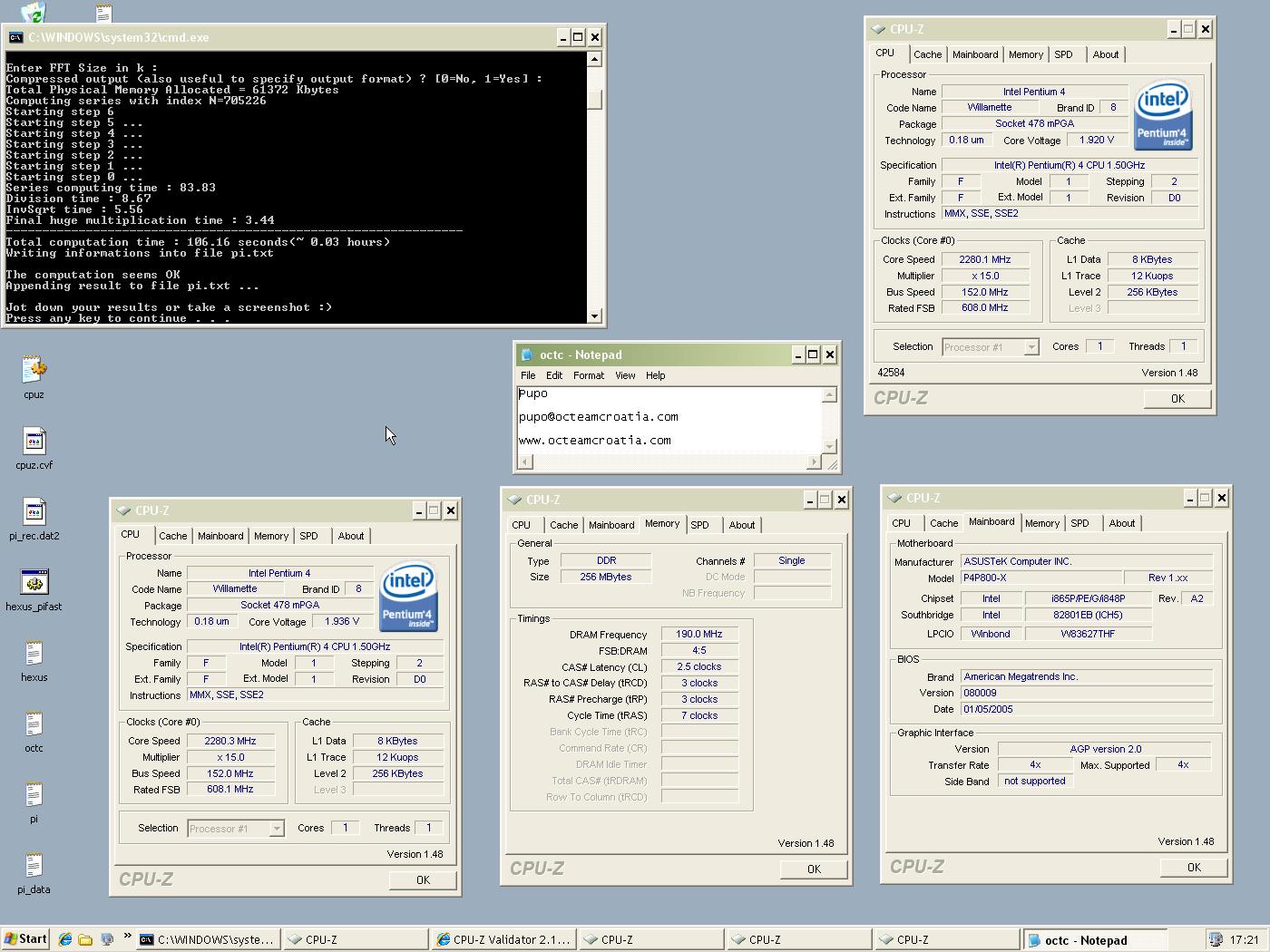Image resolution: width=1270 pixels, height=952 pixels.
Task: Open the File menu in Notepad
Action: coord(528,375)
